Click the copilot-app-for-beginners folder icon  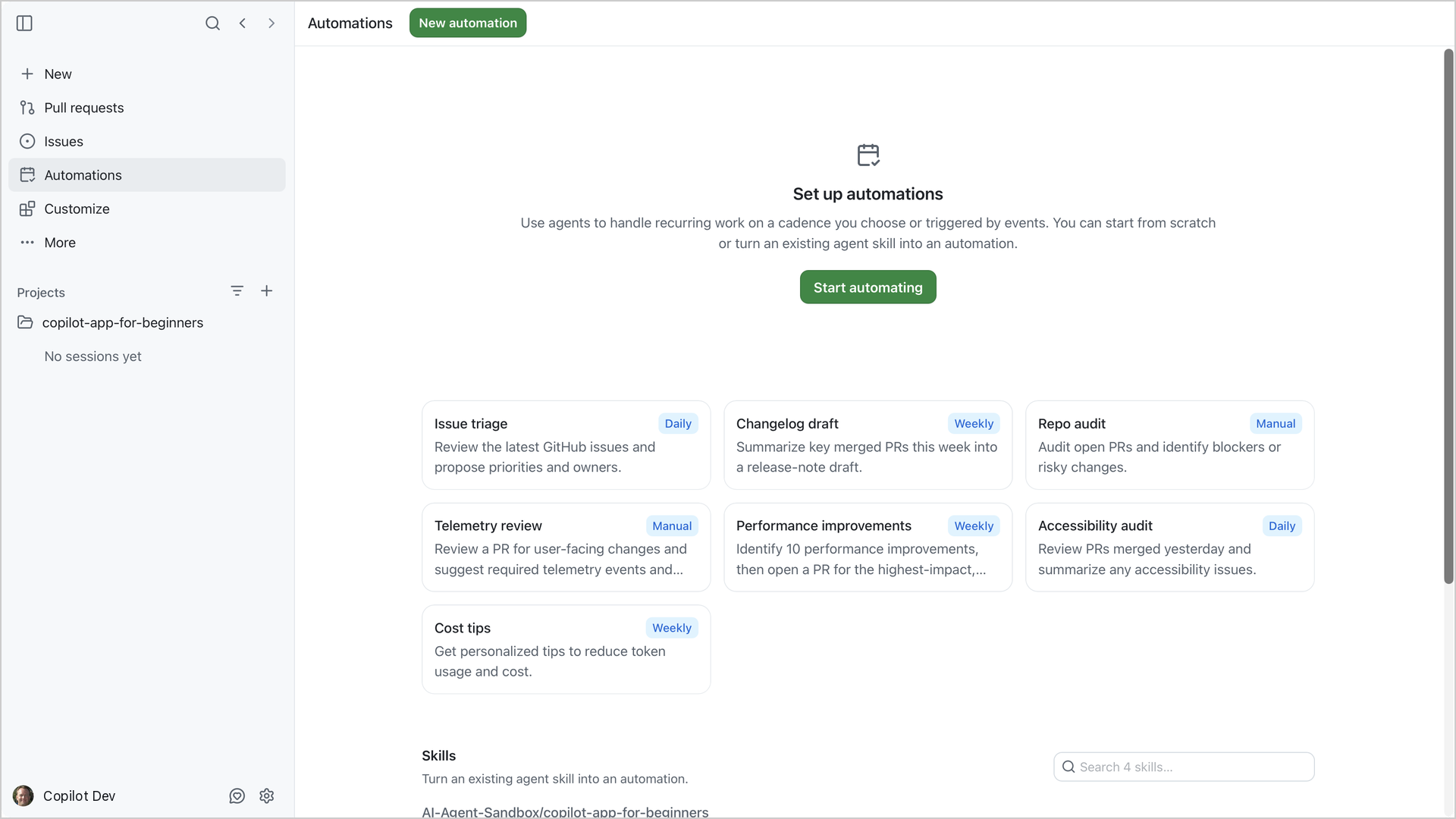tap(25, 322)
